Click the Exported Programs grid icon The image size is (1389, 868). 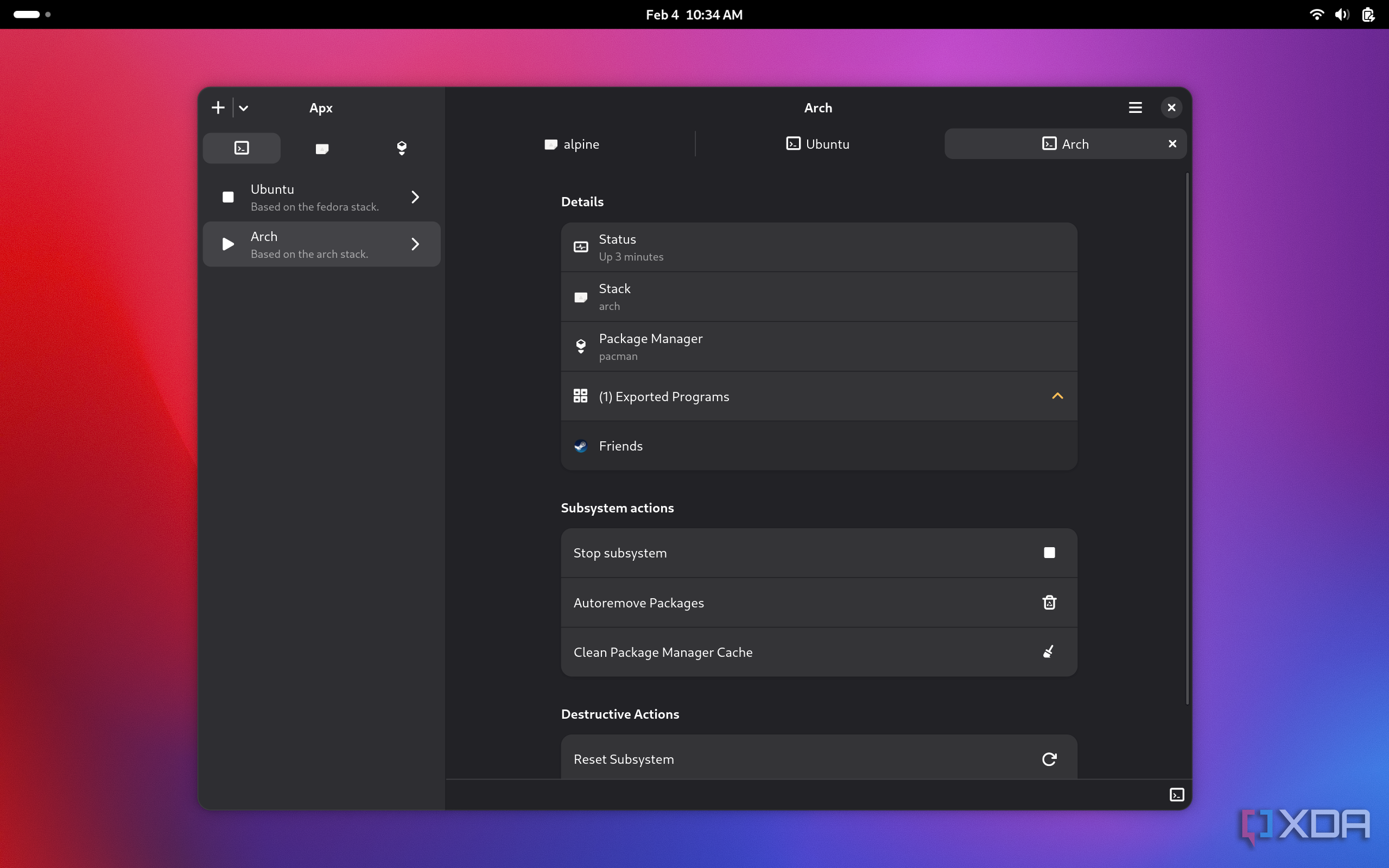point(581,396)
